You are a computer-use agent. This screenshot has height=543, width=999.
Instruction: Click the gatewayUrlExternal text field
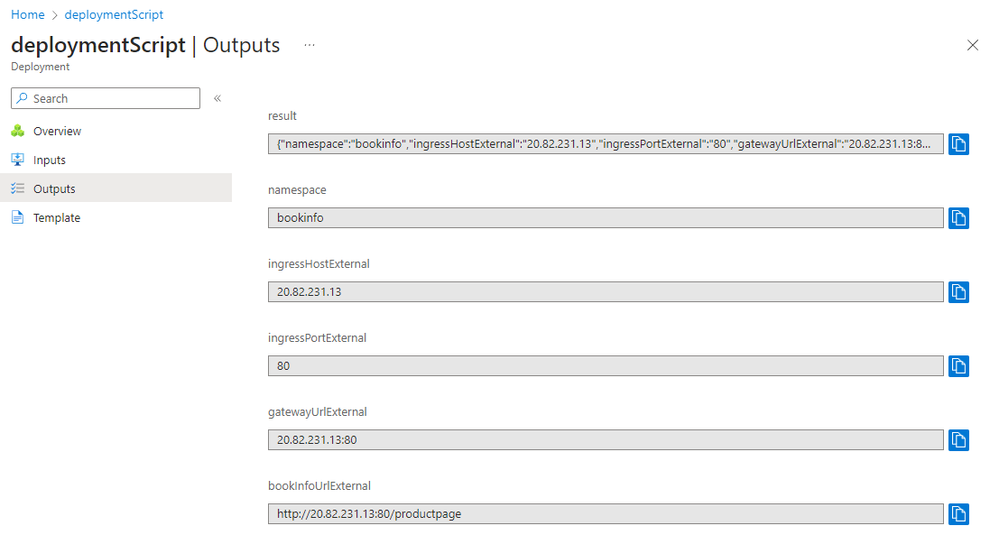[x=605, y=440]
